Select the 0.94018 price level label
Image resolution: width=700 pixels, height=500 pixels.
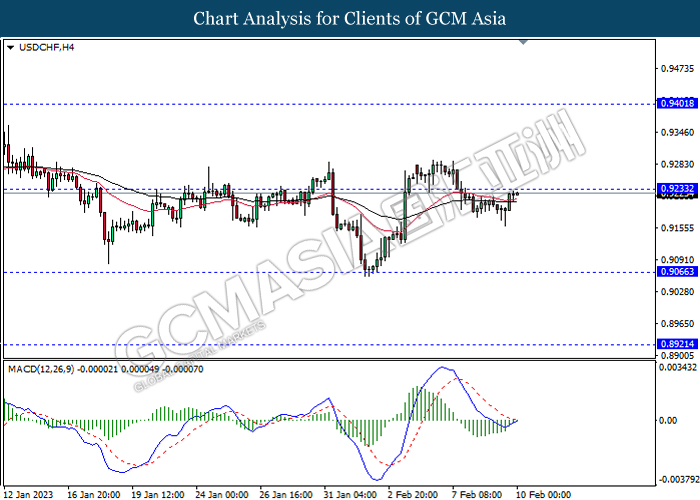pos(677,103)
